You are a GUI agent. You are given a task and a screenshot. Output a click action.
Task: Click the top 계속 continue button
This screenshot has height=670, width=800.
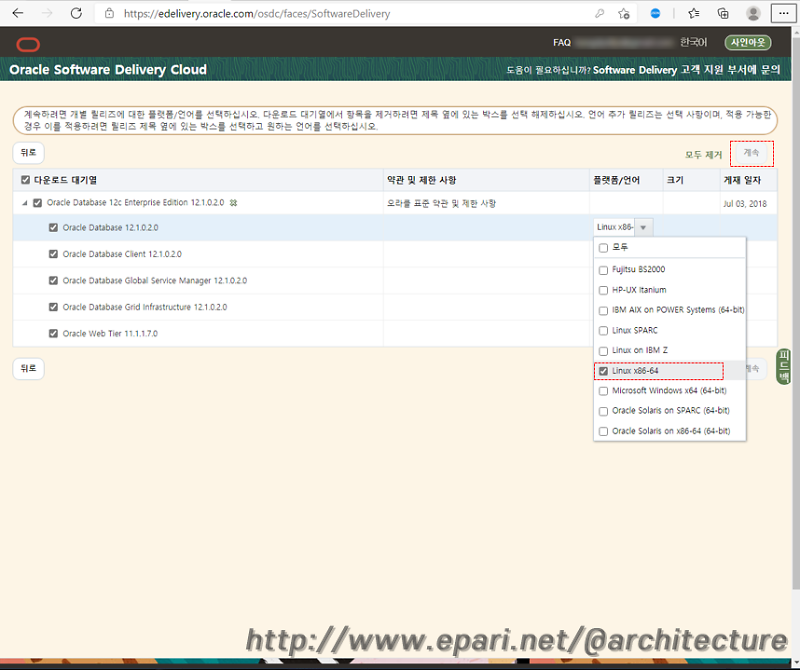click(751, 153)
